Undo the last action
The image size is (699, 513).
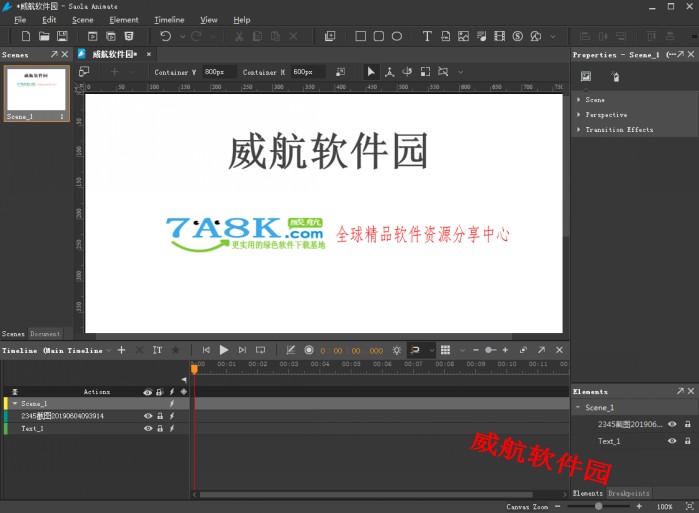pos(165,36)
